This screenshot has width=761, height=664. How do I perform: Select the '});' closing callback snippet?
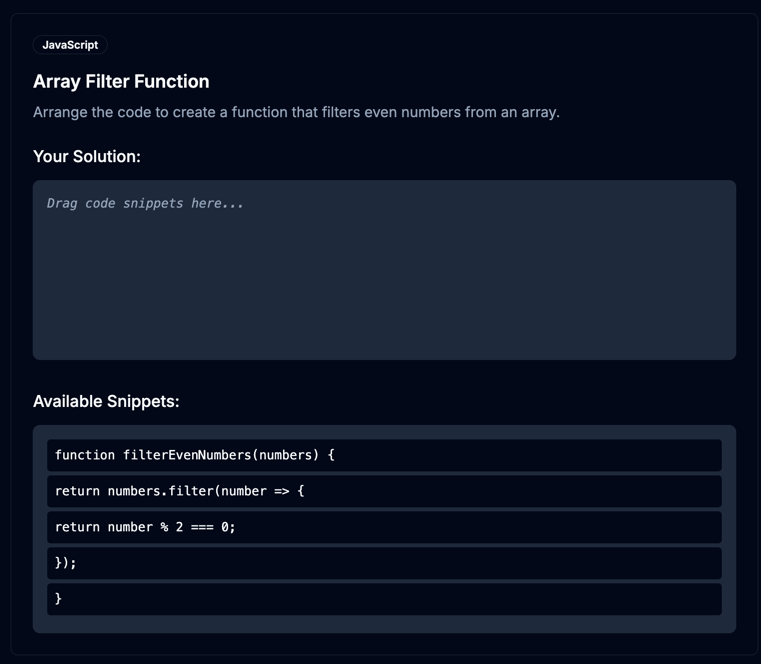[384, 563]
